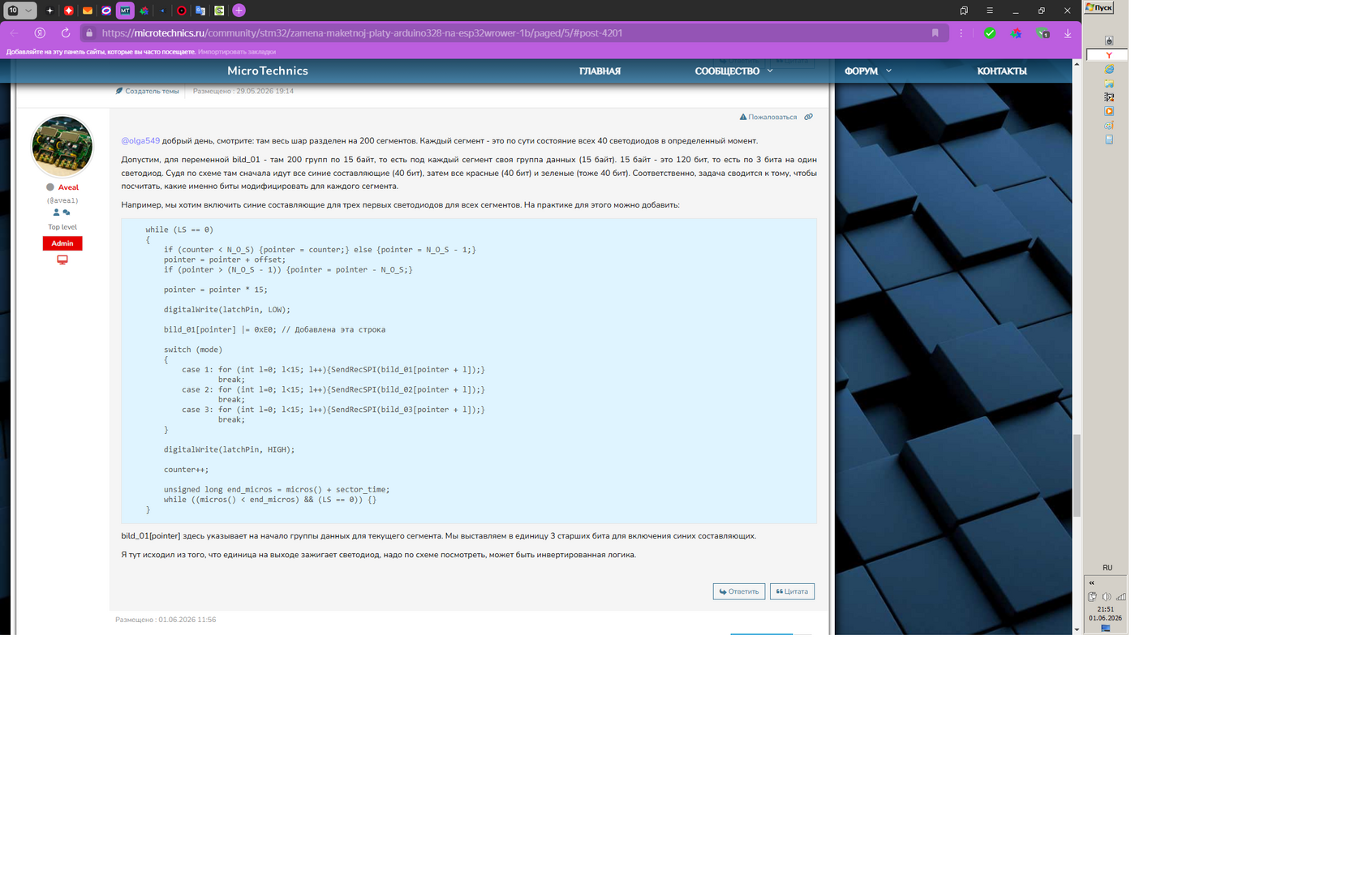
Task: Click the volume speaker tray icon
Action: click(1106, 597)
